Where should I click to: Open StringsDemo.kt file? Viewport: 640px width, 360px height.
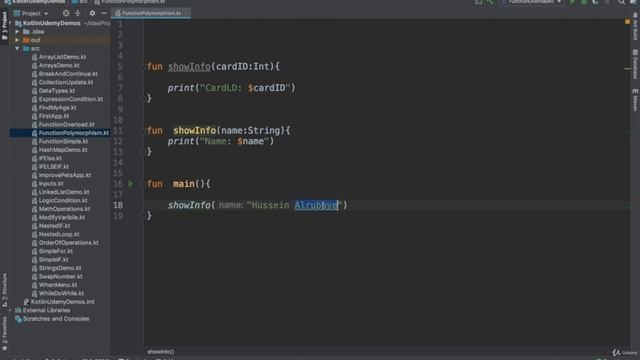point(60,268)
